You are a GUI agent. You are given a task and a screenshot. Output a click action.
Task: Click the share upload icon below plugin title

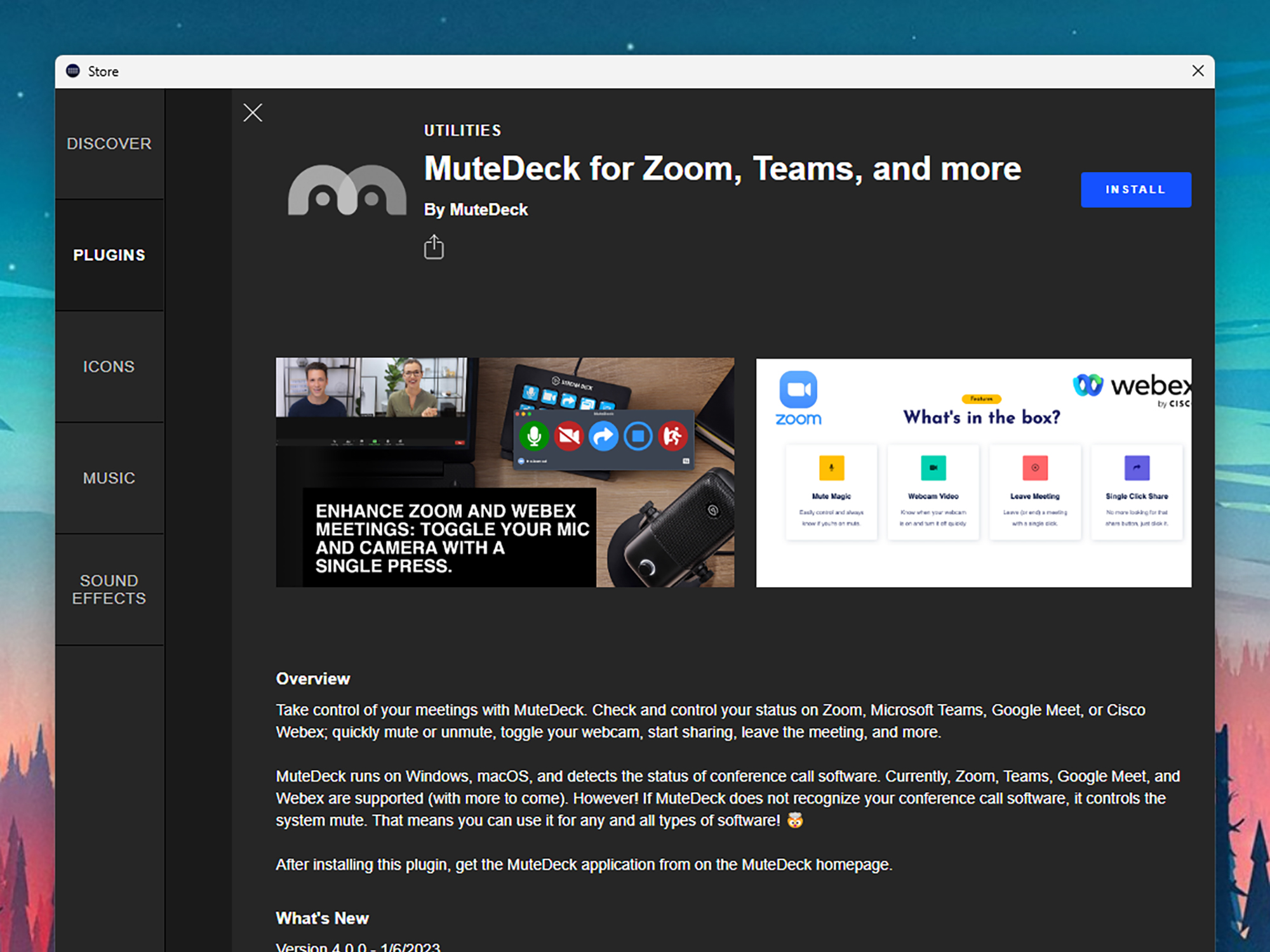click(x=434, y=247)
